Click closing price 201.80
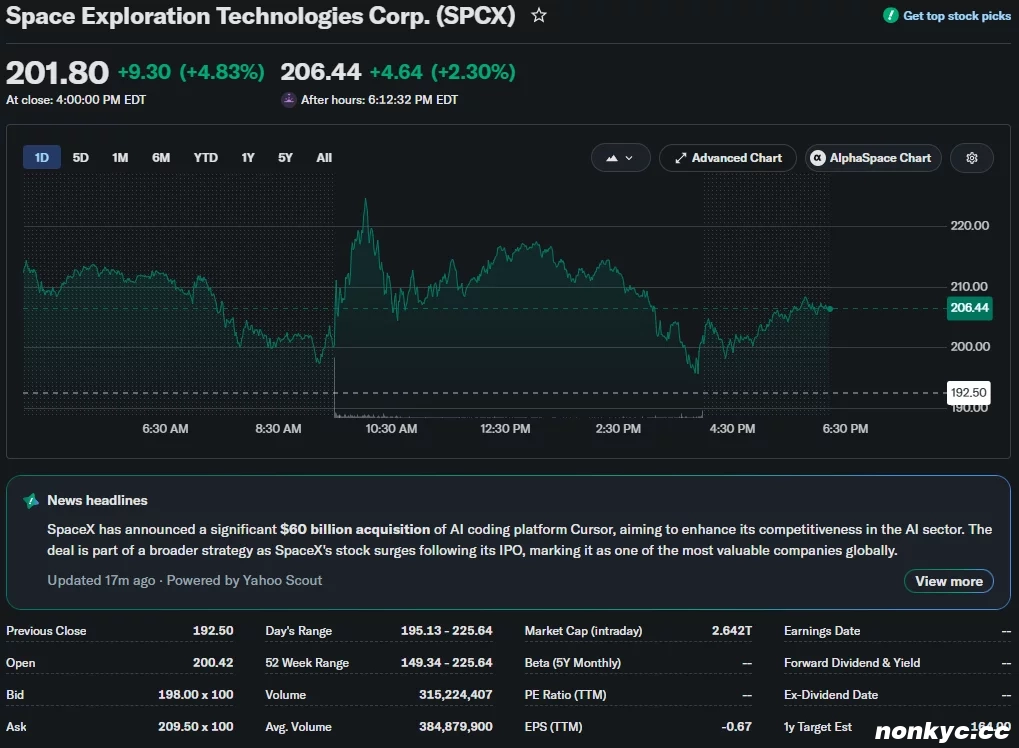1019x748 pixels. (57, 72)
